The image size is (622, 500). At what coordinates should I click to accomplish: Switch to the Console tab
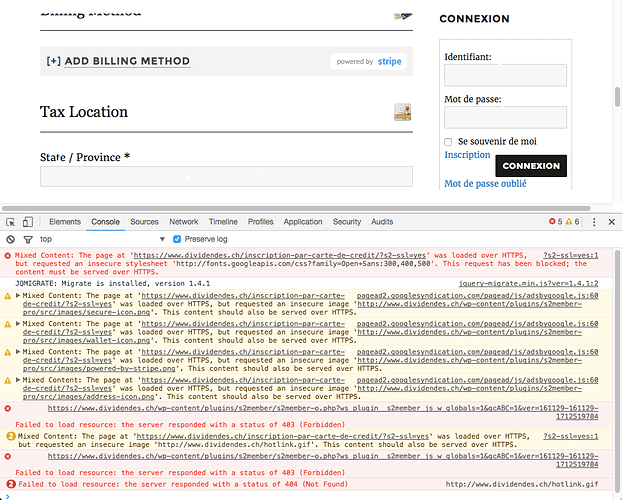coord(106,222)
